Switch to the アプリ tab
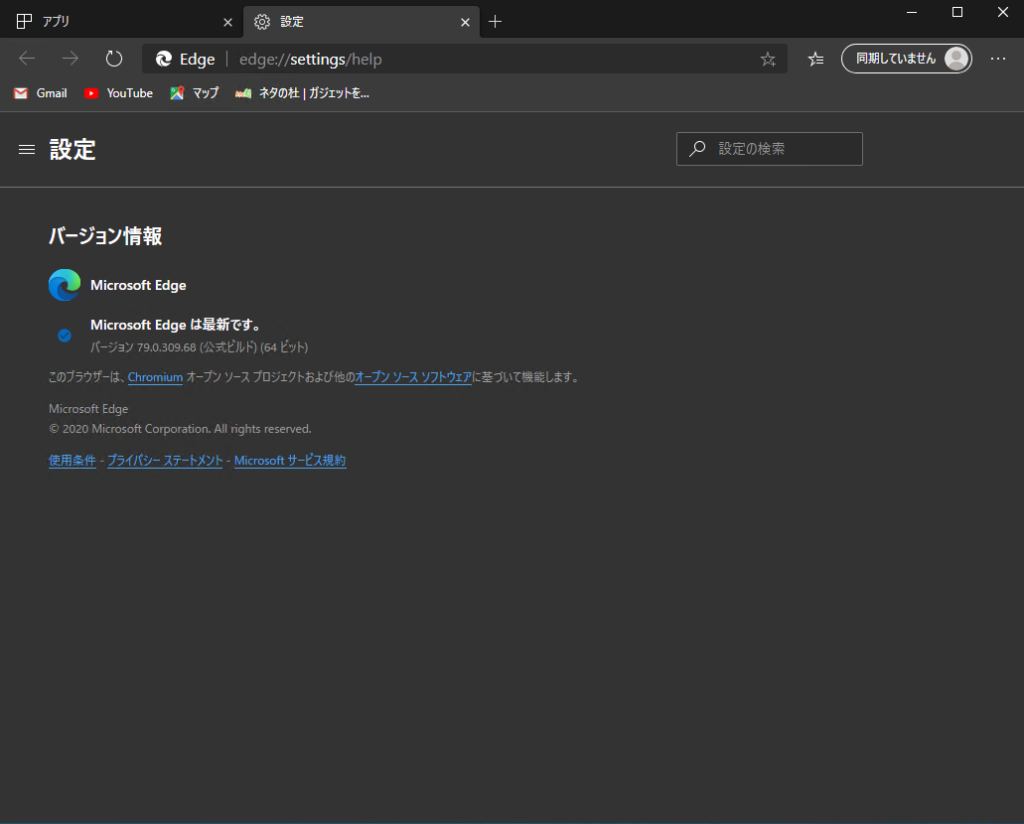 pyautogui.click(x=122, y=22)
